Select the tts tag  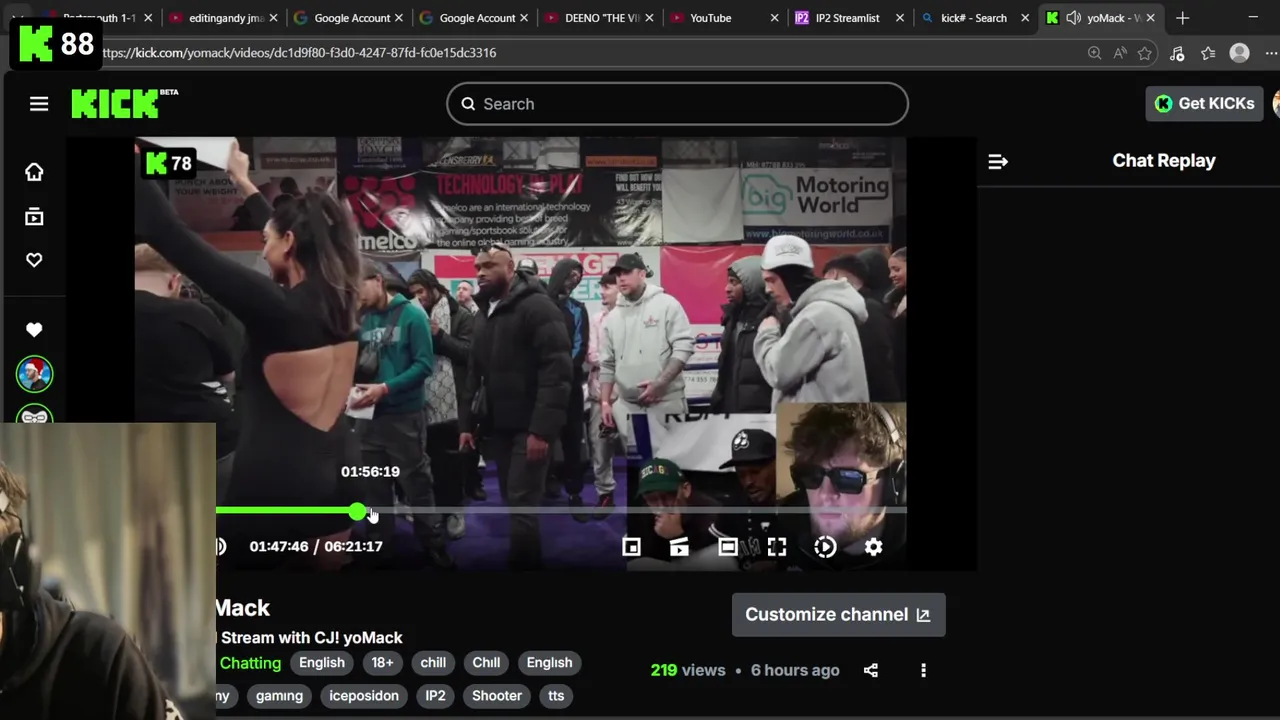tap(556, 696)
